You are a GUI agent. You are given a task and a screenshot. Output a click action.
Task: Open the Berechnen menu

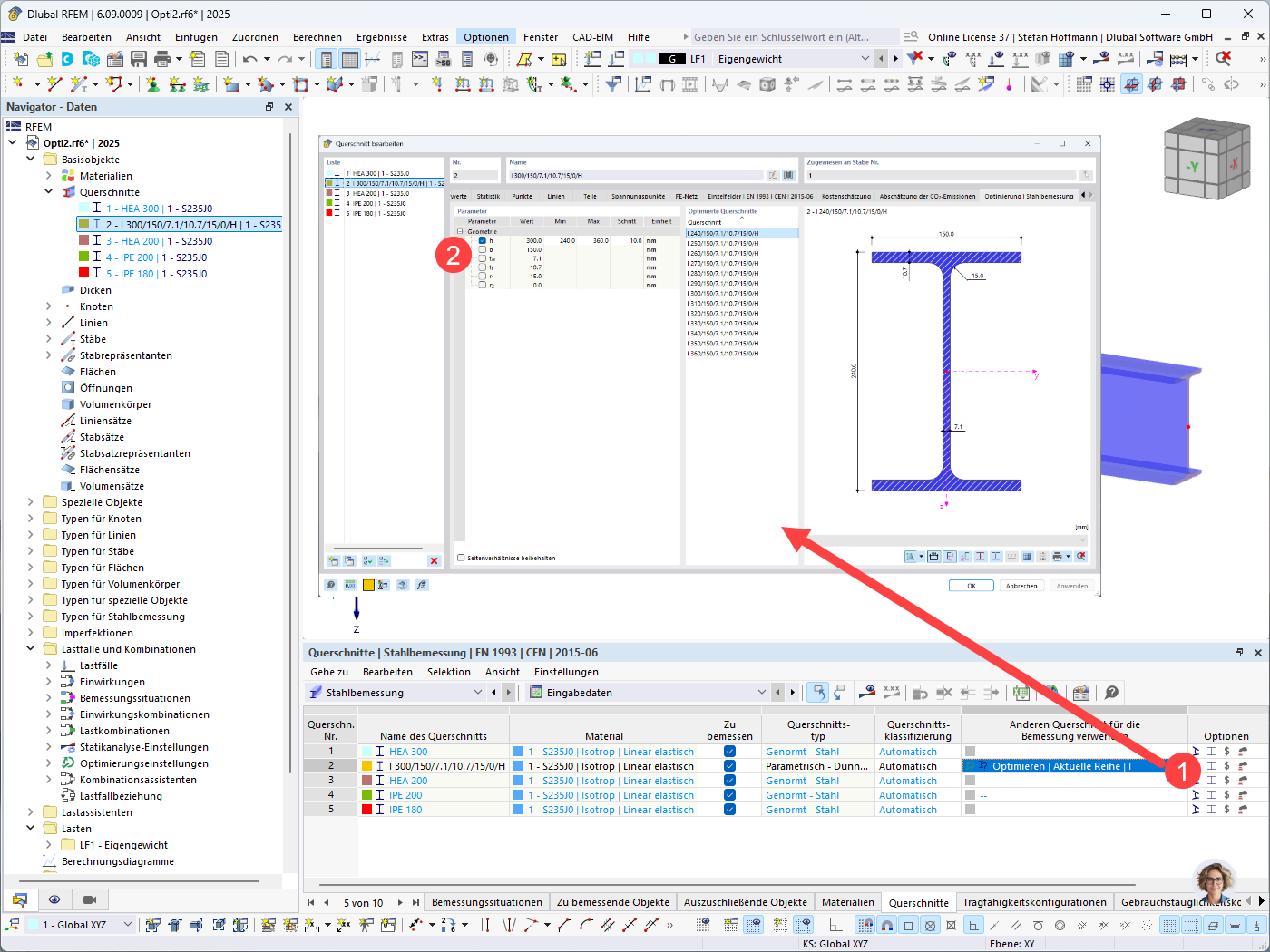(317, 37)
